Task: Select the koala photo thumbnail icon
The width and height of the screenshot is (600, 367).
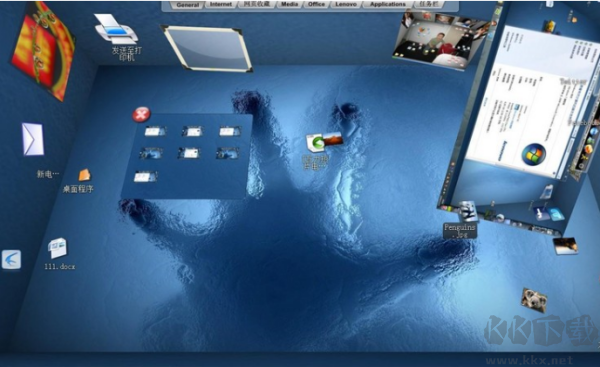Action: 534,300
